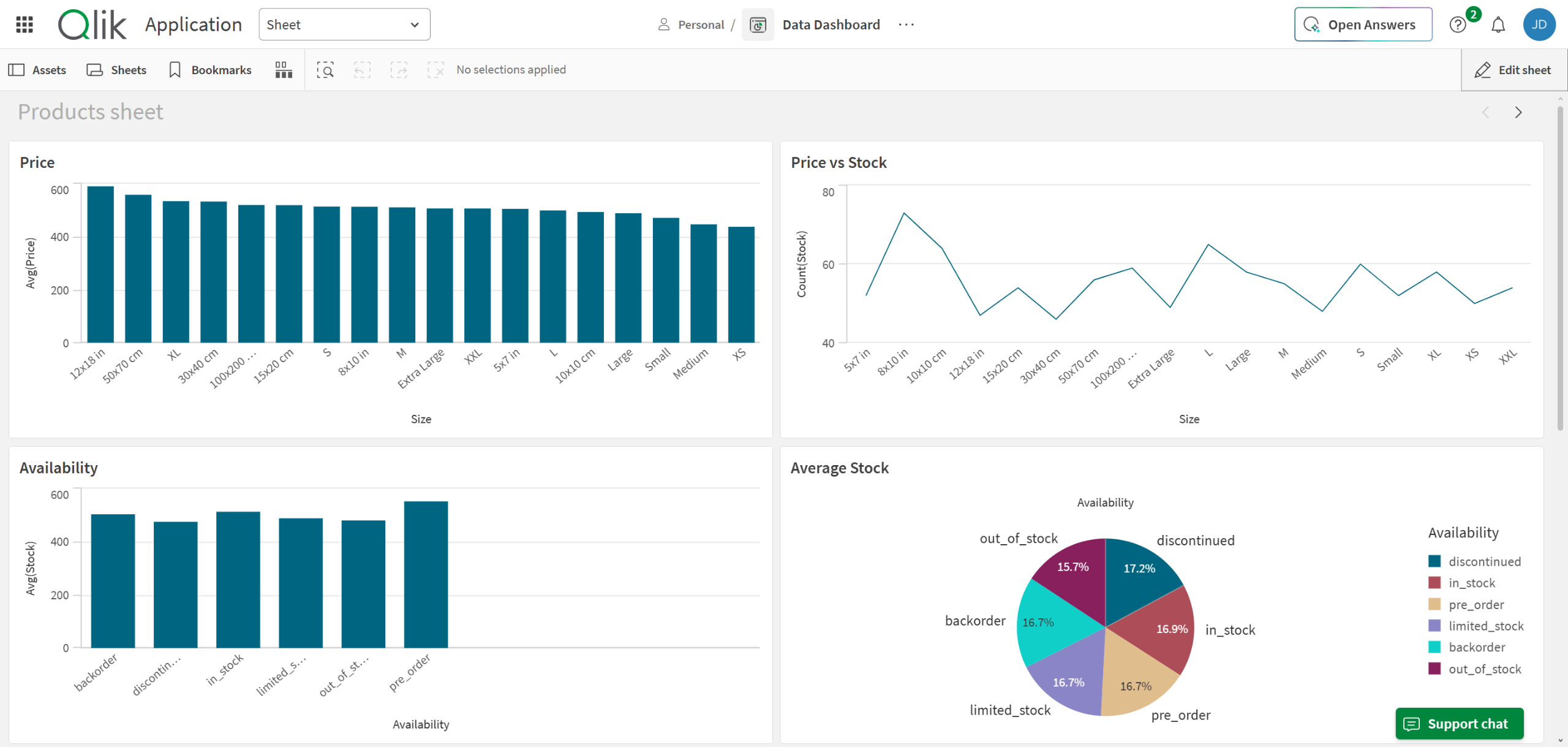Toggle in_stock in the pie legend
Screen dimensions: 1568x747
(x=1471, y=583)
